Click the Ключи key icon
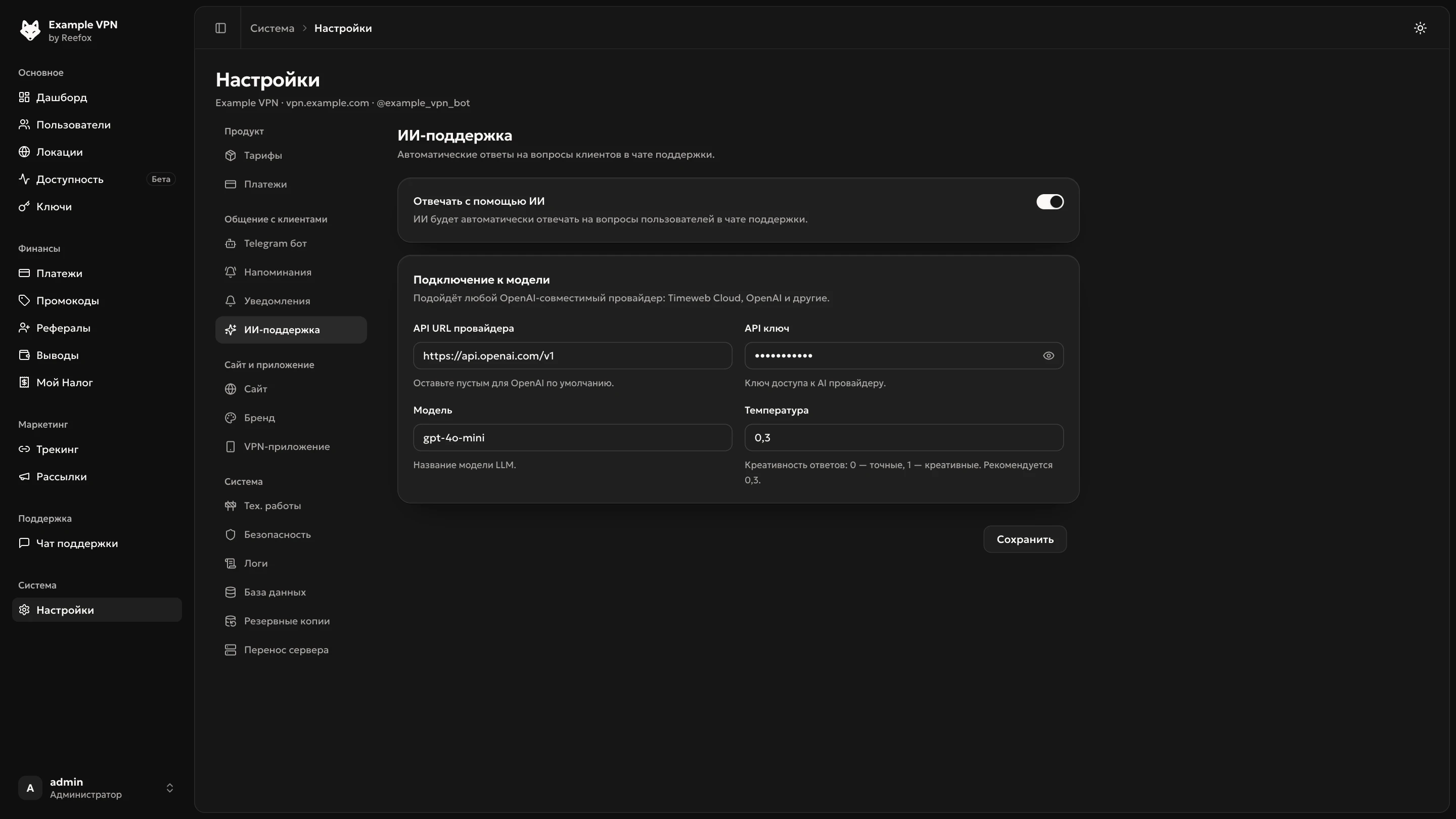This screenshot has width=1456, height=819. [x=24, y=206]
